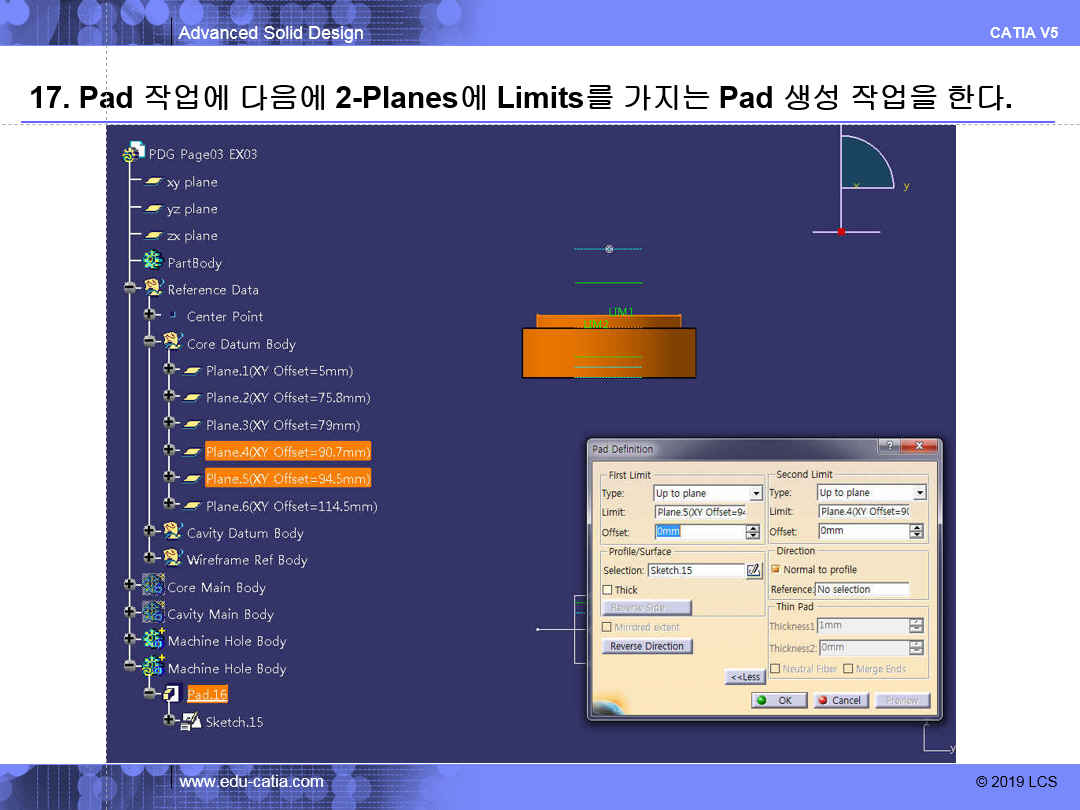The height and width of the screenshot is (810, 1080).
Task: Click the Core Main Body icon
Action: pos(153,587)
